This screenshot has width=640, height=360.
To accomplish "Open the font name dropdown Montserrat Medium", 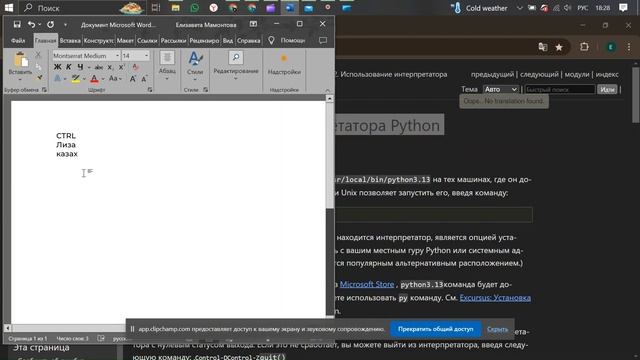I will pos(117,56).
